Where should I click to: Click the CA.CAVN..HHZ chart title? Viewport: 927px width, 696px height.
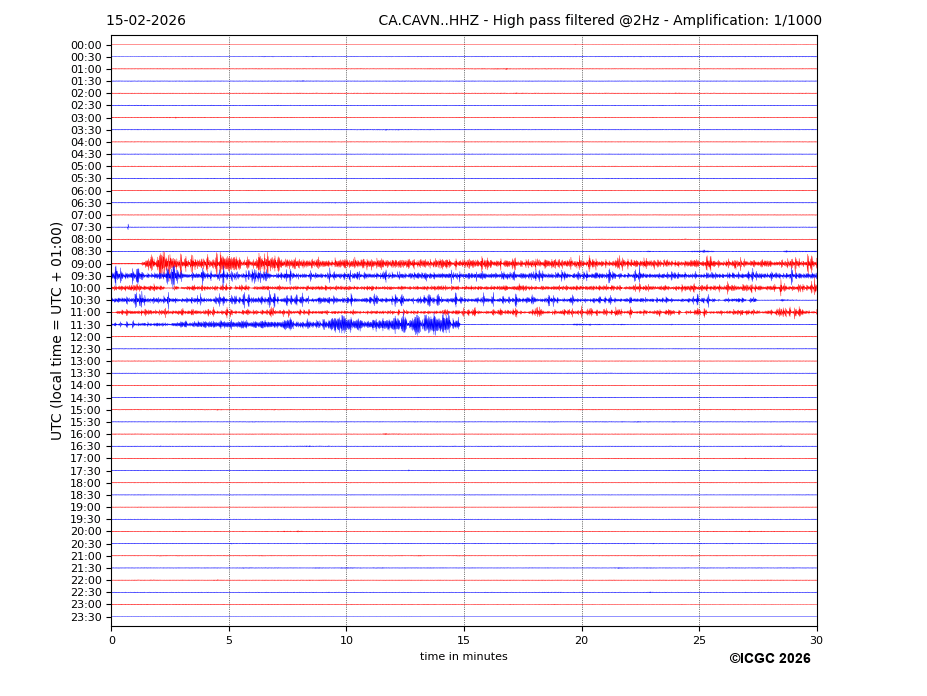click(x=599, y=21)
